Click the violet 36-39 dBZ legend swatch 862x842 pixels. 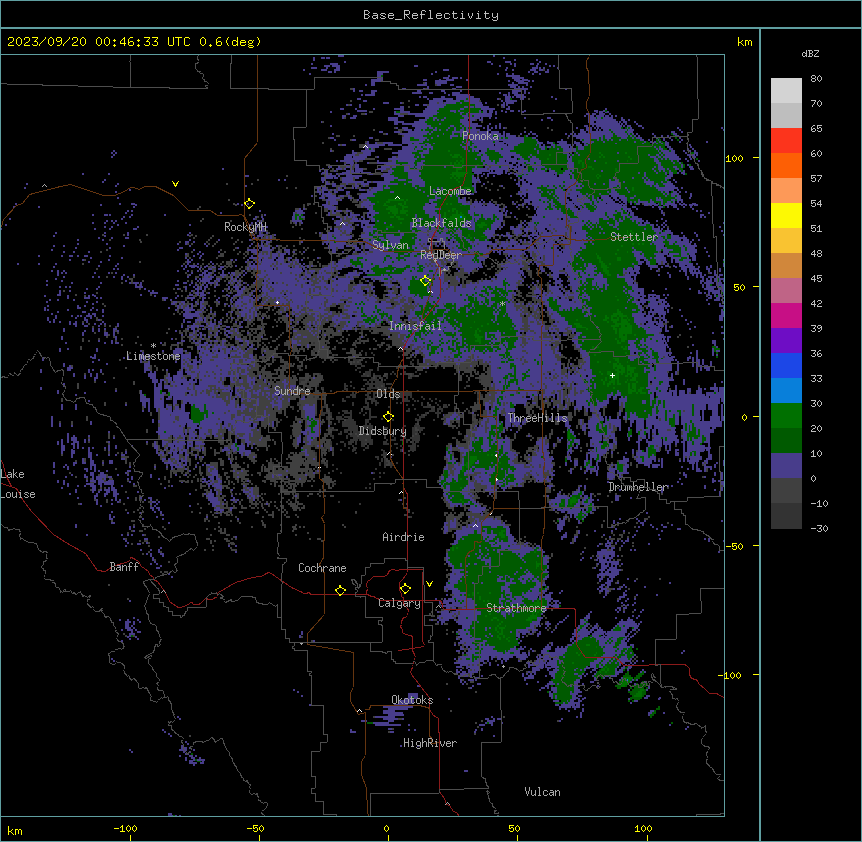786,341
